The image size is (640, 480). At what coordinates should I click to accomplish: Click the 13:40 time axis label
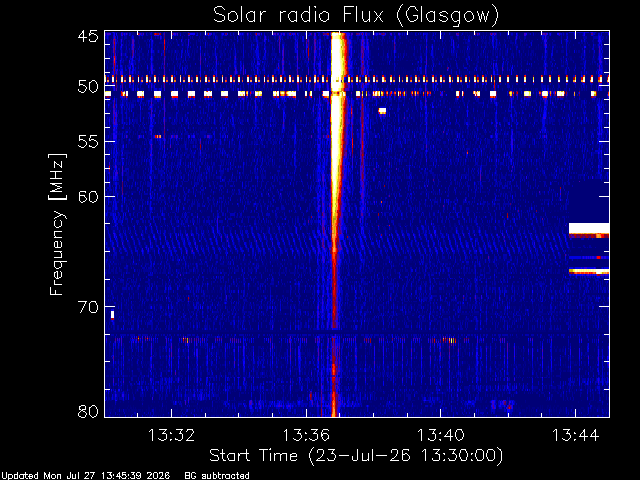point(440,435)
